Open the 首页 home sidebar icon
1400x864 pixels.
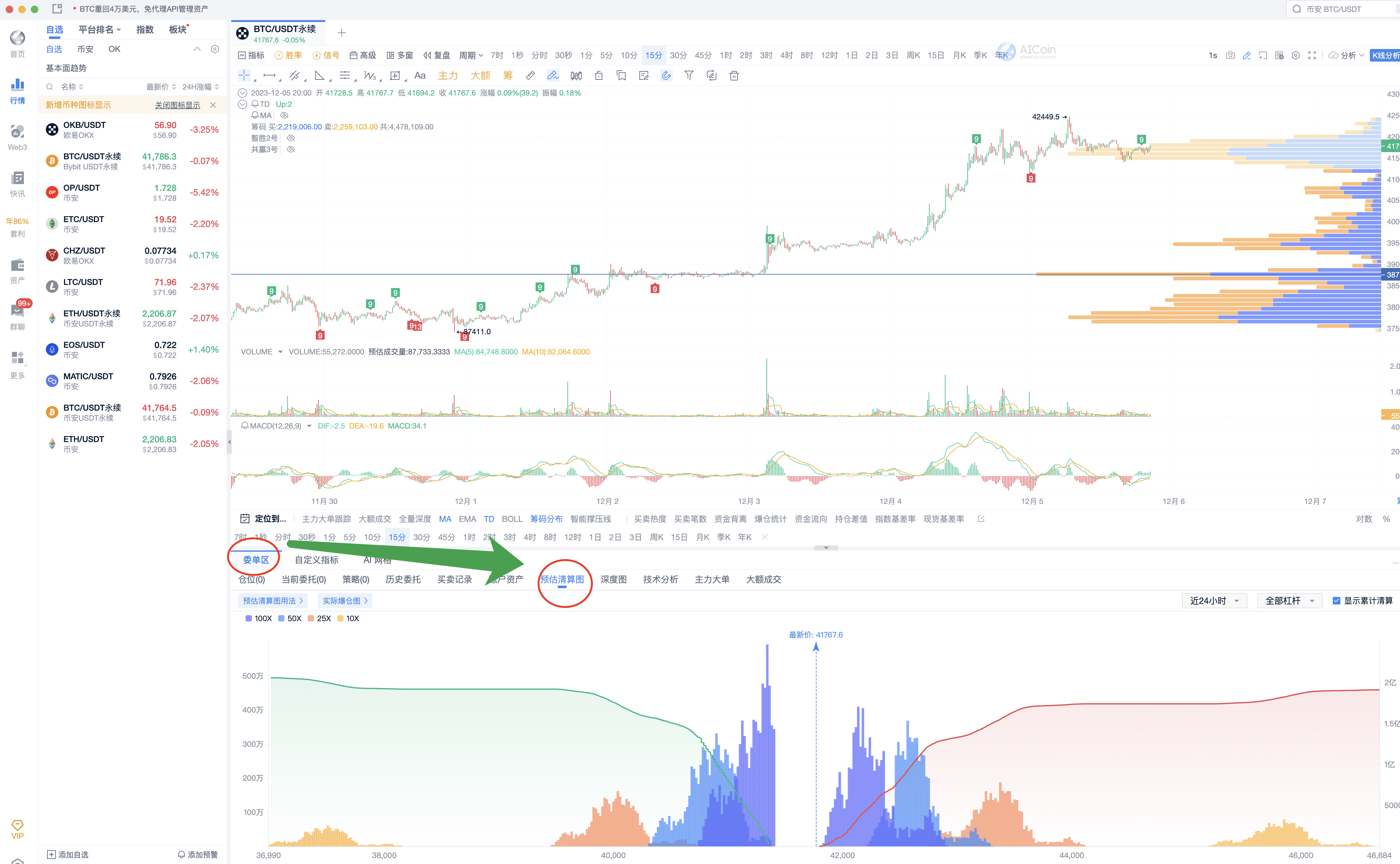pyautogui.click(x=17, y=44)
